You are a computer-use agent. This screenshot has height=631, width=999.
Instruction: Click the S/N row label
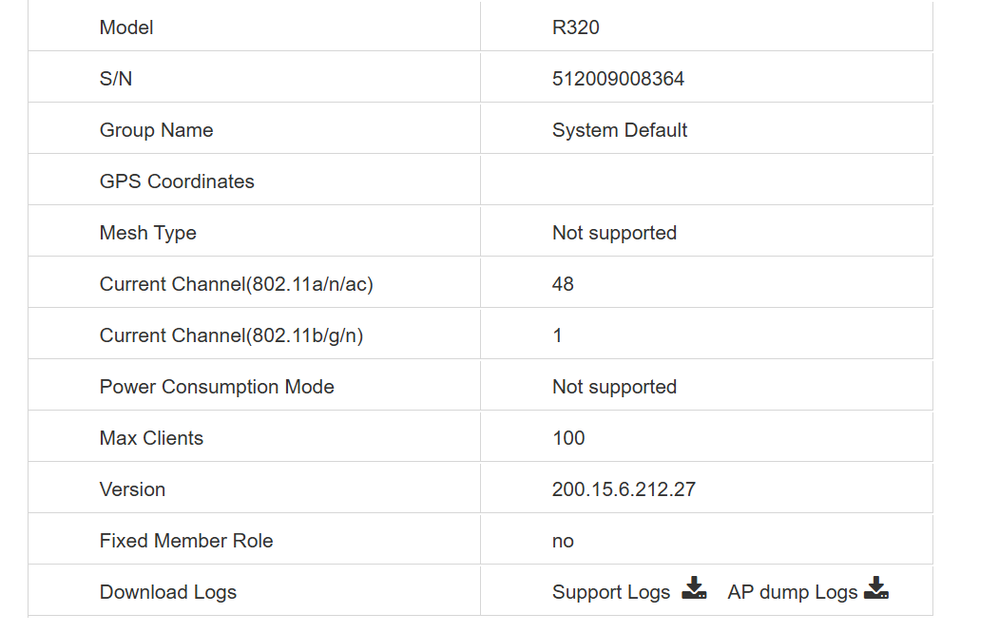pyautogui.click(x=111, y=78)
